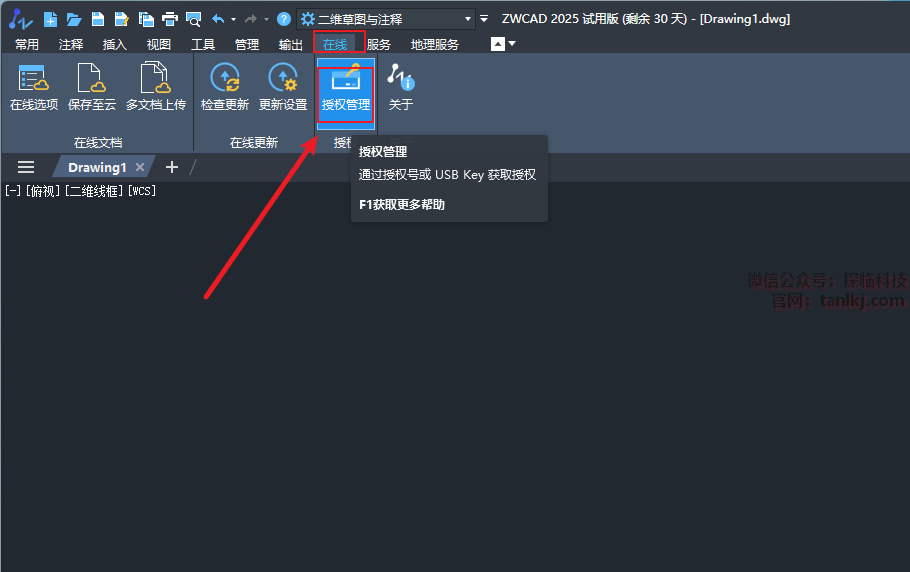Close the Drawing1 tab
The image size is (910, 572).
point(140,167)
